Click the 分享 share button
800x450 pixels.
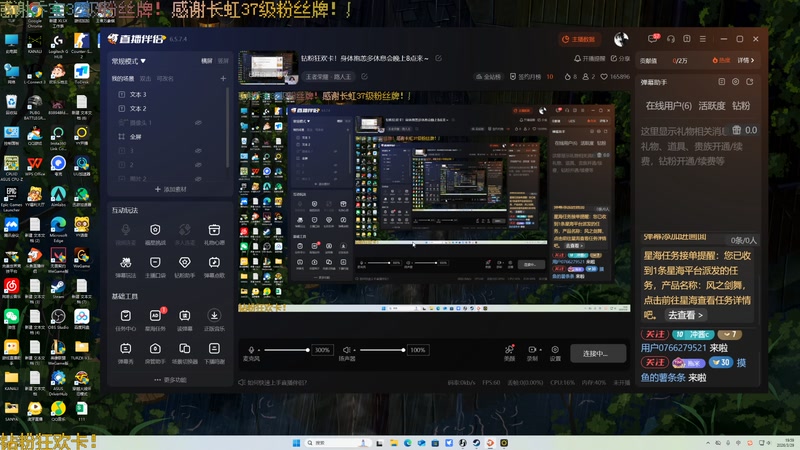click(x=620, y=59)
